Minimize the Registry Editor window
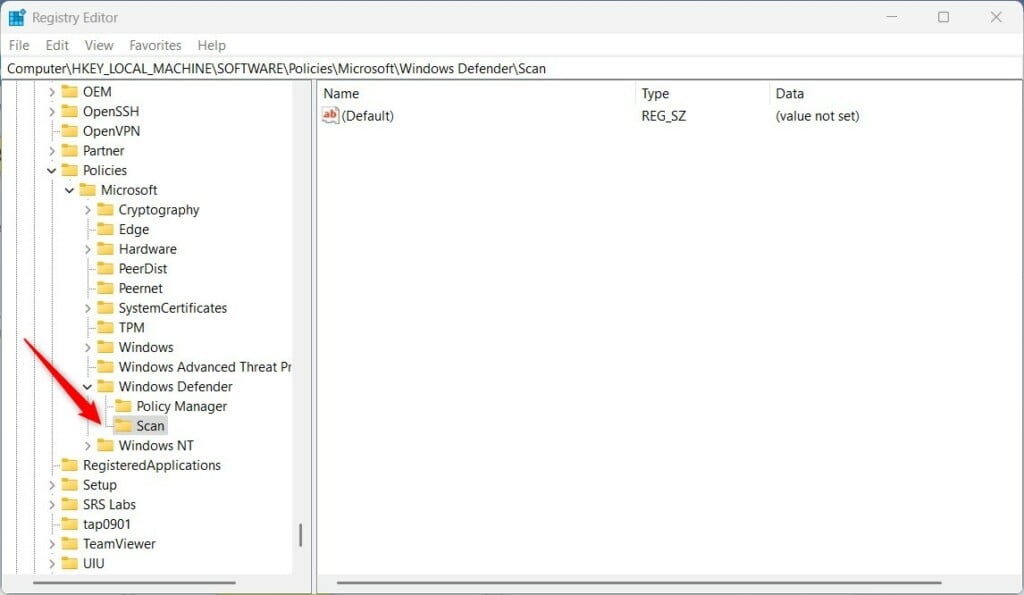 pos(891,17)
